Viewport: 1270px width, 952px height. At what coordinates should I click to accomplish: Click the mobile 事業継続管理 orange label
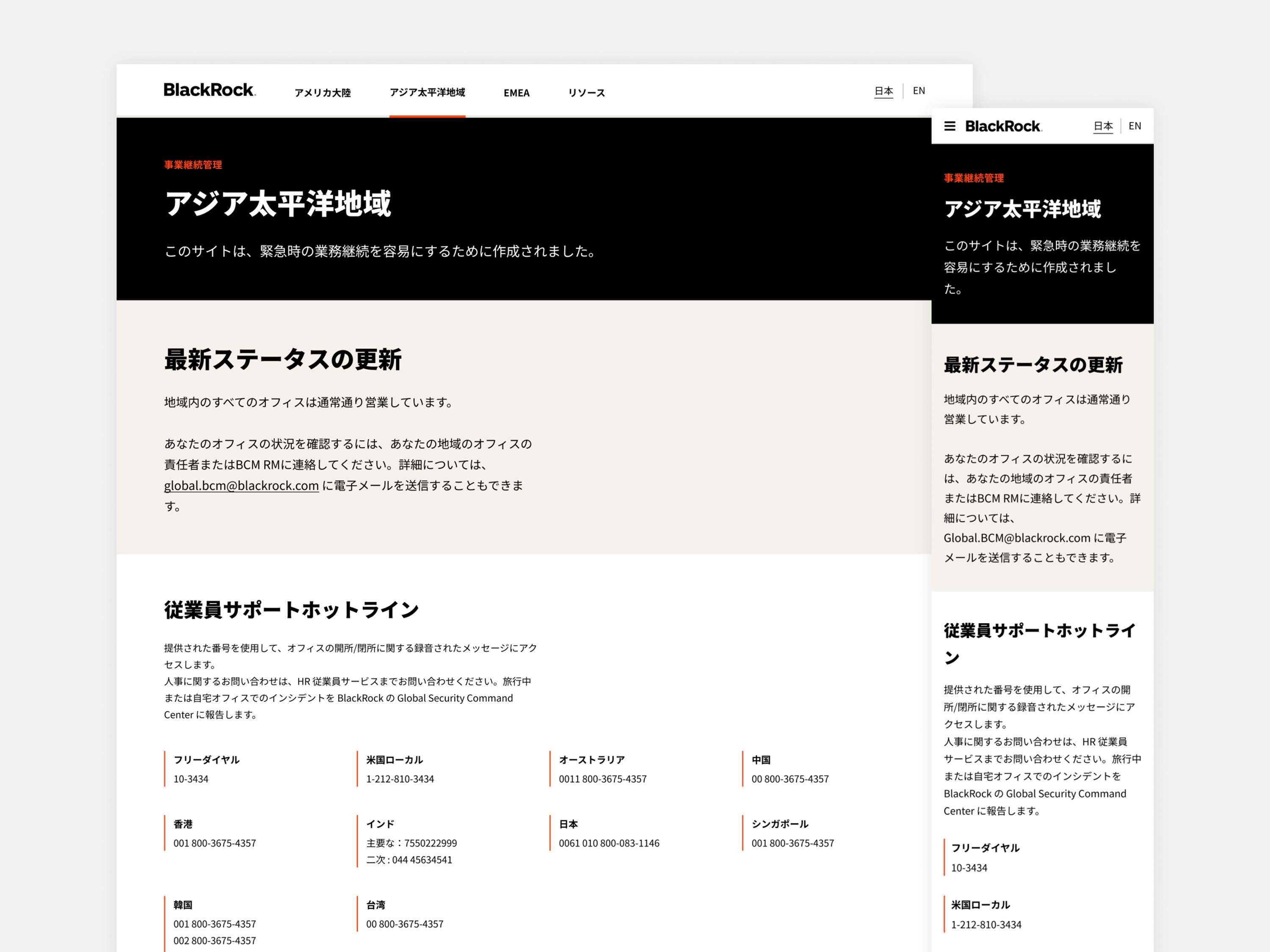click(x=974, y=178)
